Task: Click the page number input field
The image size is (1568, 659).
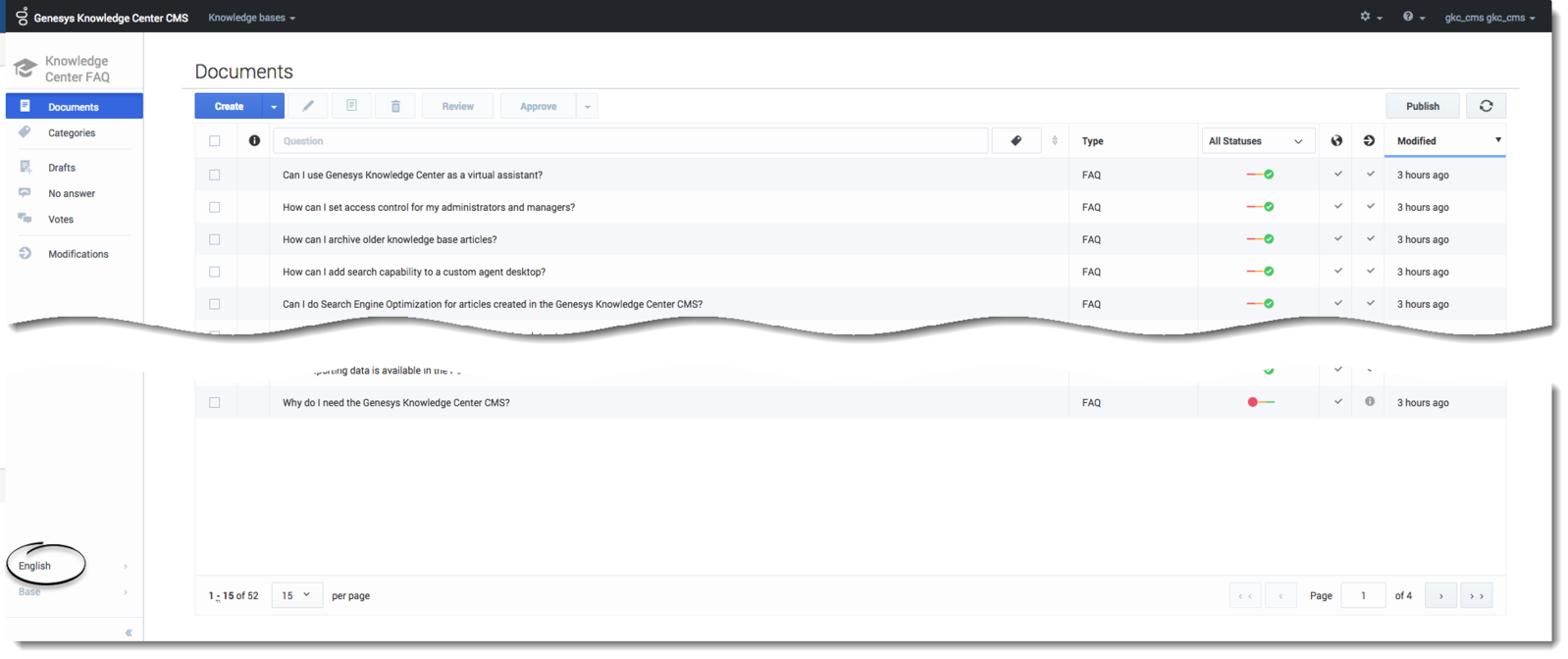Action: pos(1363,595)
